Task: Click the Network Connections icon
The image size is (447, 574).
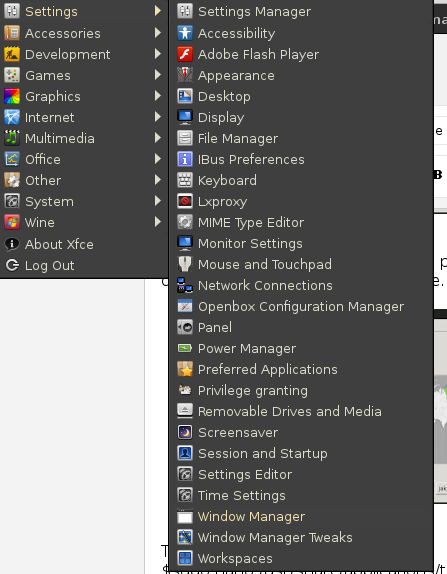Action: coord(185,285)
